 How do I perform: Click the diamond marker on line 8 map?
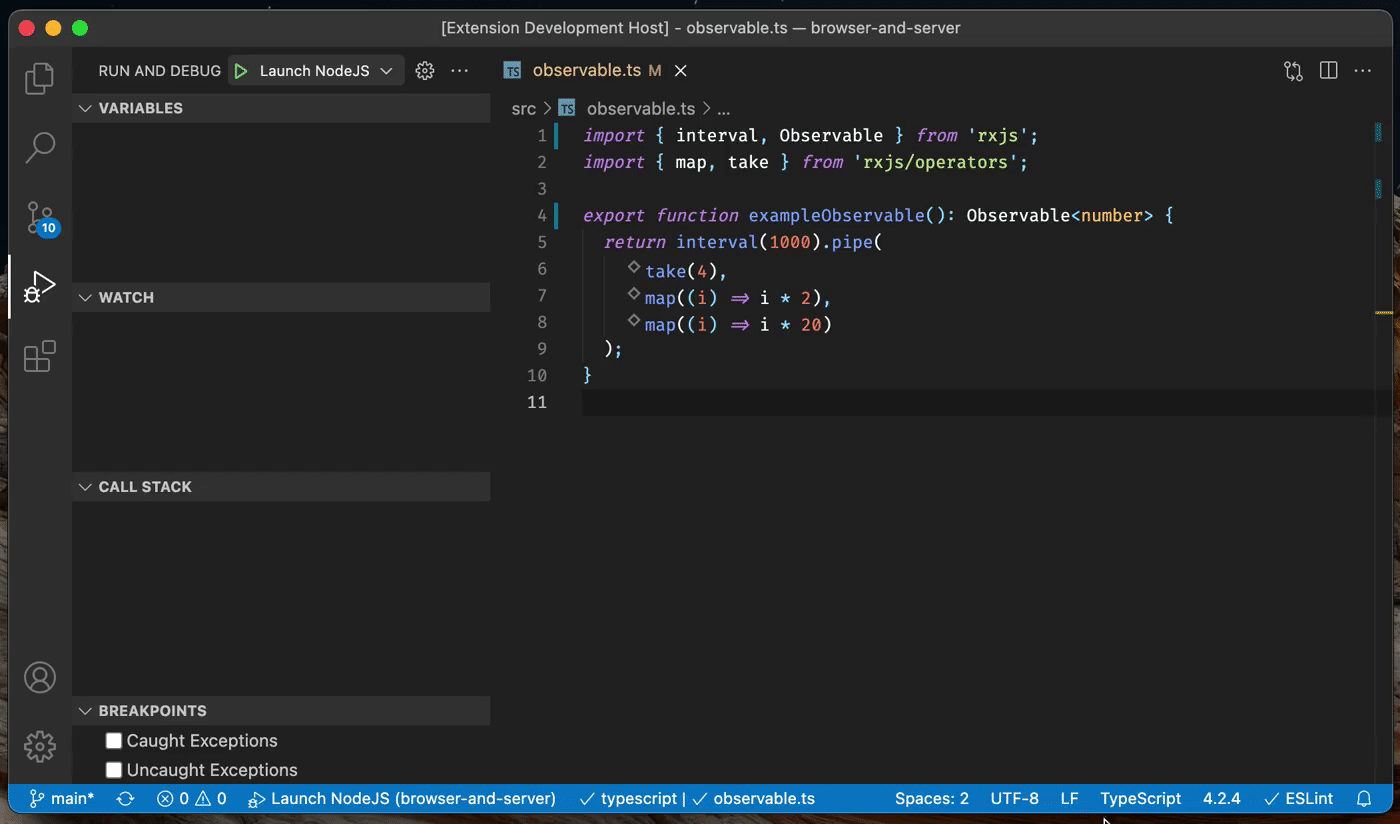tap(634, 320)
